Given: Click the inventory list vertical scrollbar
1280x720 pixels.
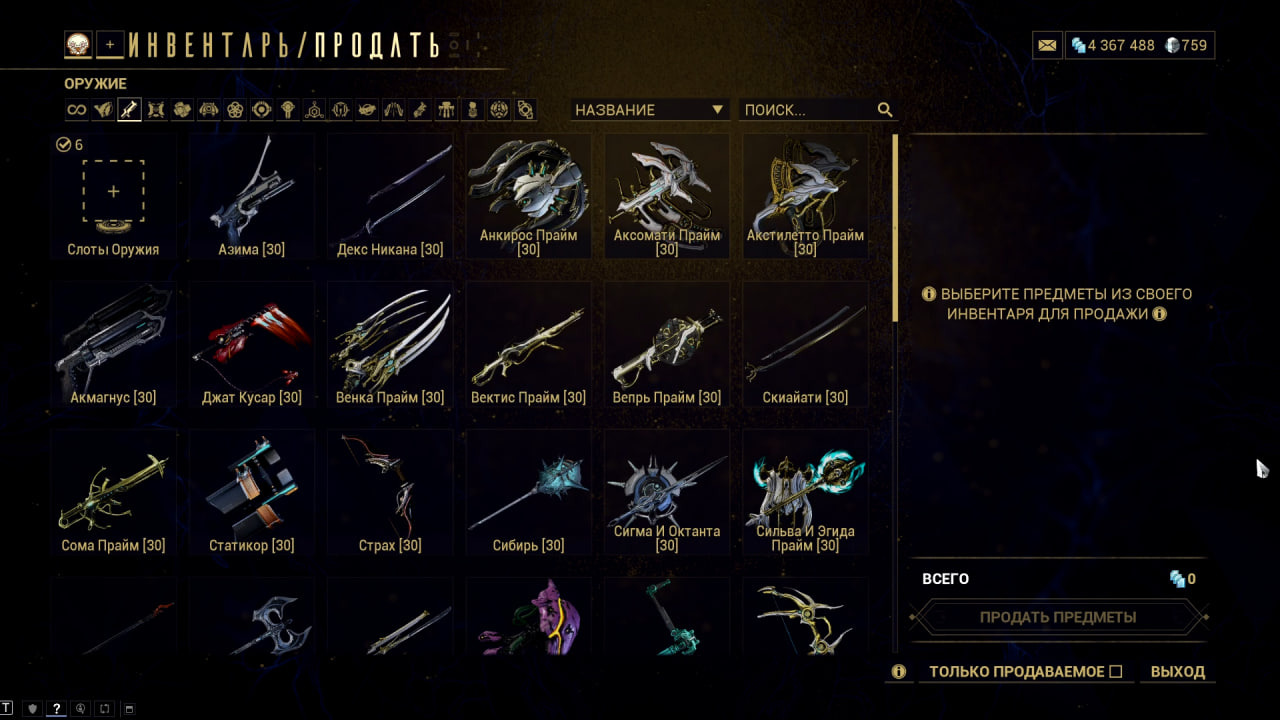Looking at the screenshot, I should tap(895, 392).
